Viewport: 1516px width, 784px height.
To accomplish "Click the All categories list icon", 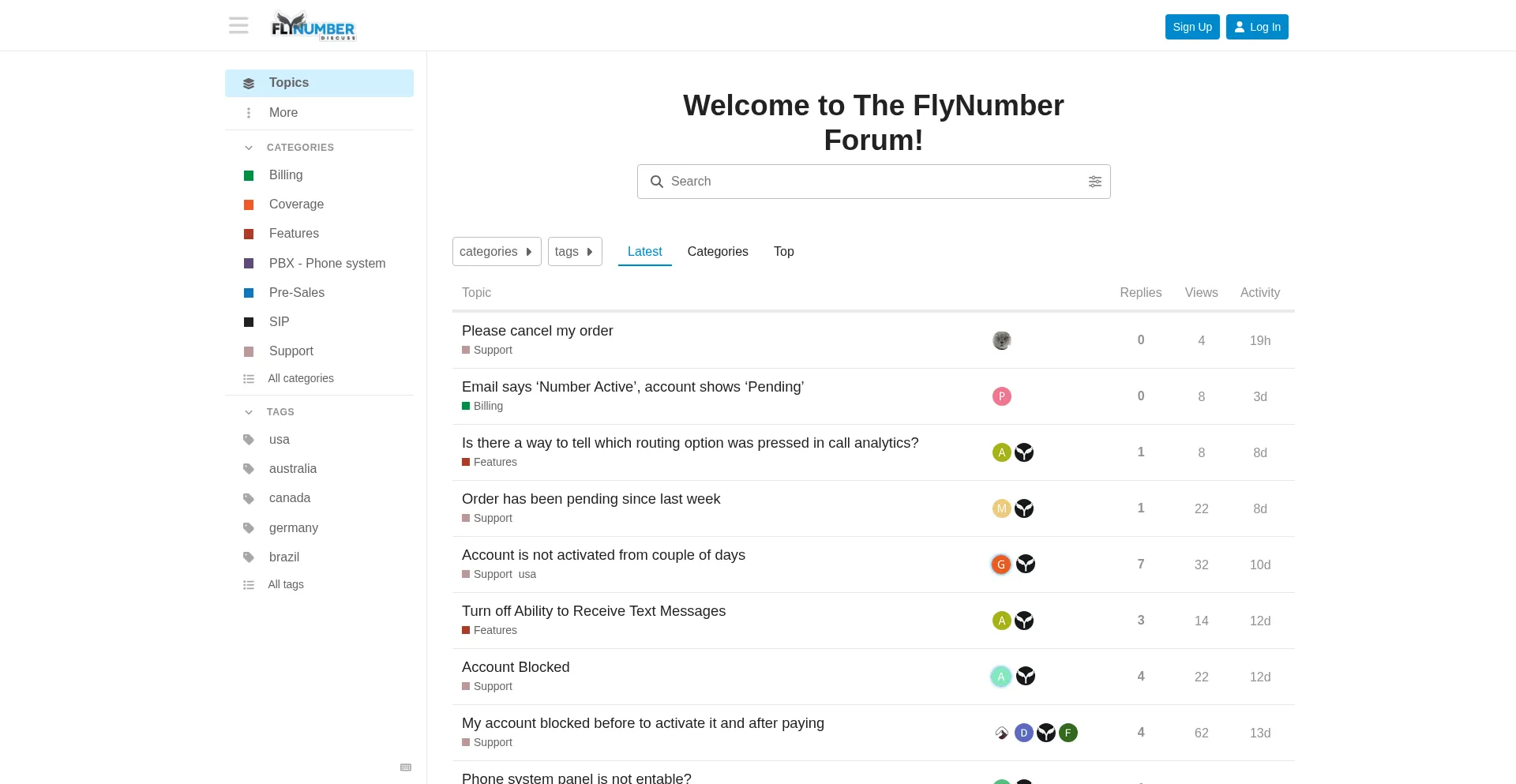I will [249, 379].
